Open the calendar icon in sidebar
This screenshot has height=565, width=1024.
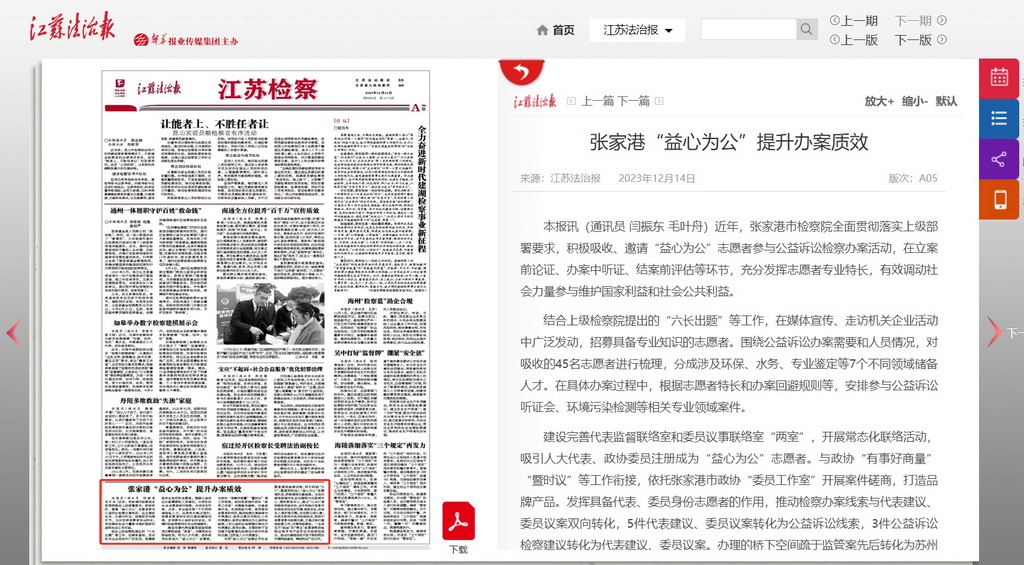point(999,77)
